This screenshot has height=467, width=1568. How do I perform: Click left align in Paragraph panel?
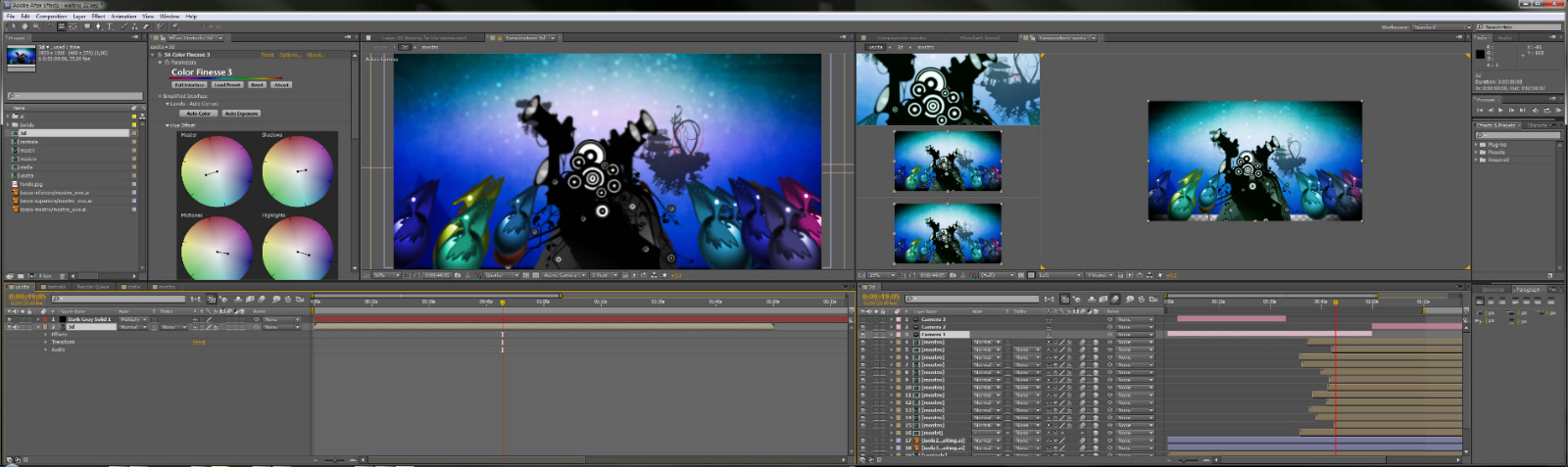(1480, 301)
